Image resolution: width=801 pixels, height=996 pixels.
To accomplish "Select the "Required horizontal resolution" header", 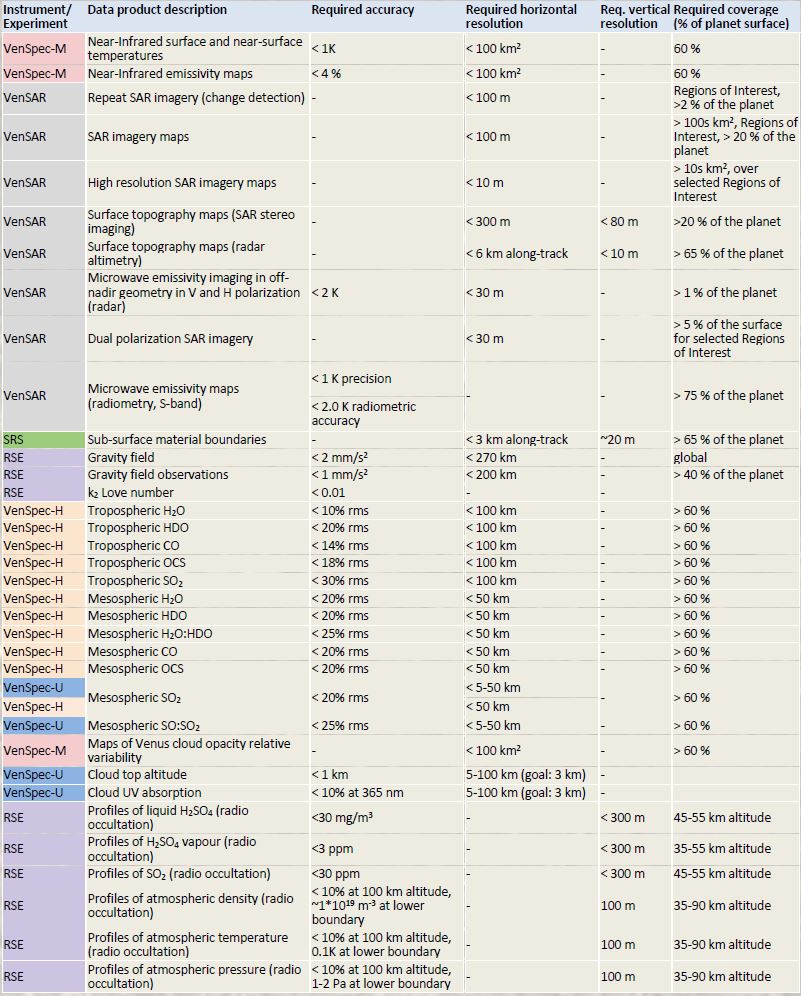I will click(521, 17).
